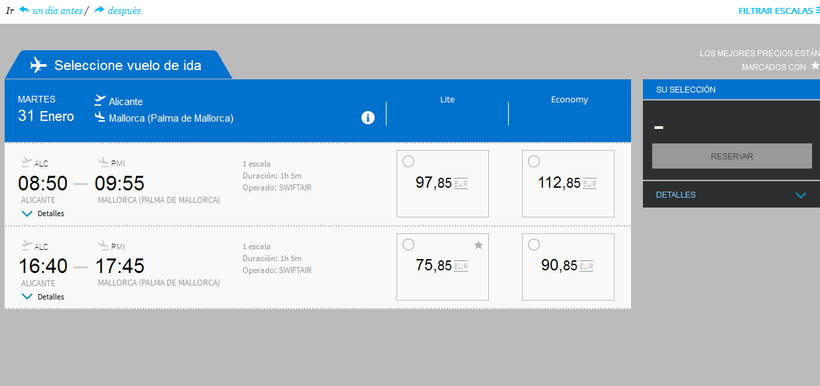This screenshot has height=386, width=820.
Task: Choose Economy fare 90,85 EUR radio button
Action: click(533, 244)
